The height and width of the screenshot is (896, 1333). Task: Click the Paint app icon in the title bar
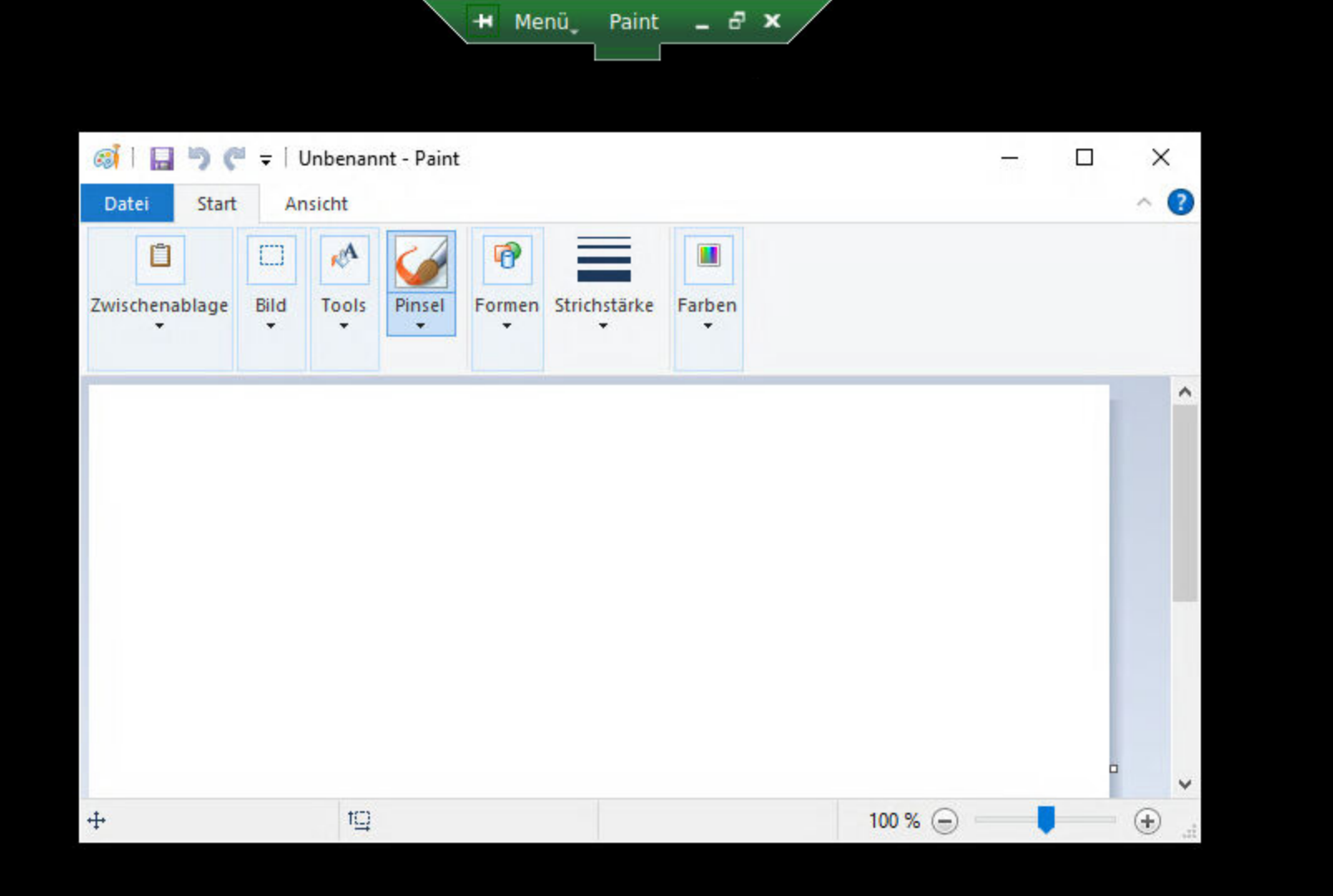pyautogui.click(x=106, y=158)
